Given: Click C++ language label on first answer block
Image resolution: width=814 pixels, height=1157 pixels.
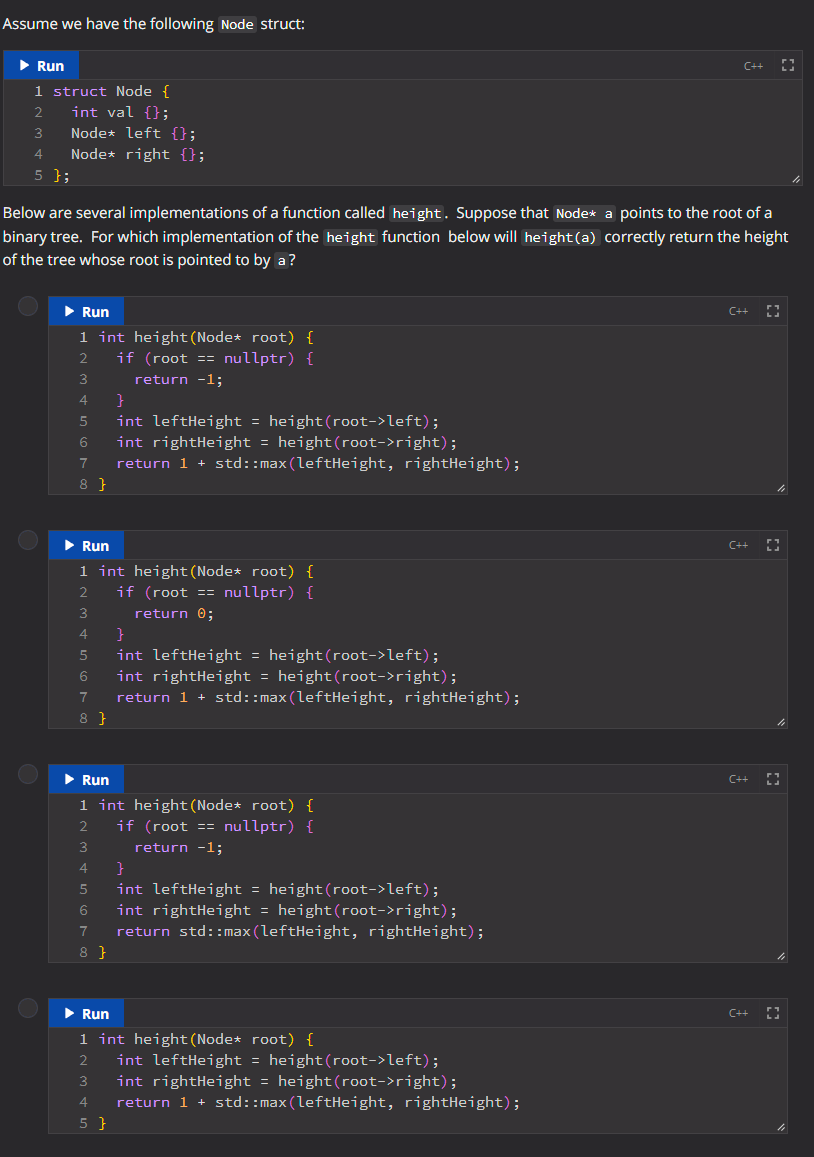Looking at the screenshot, I should tap(738, 311).
